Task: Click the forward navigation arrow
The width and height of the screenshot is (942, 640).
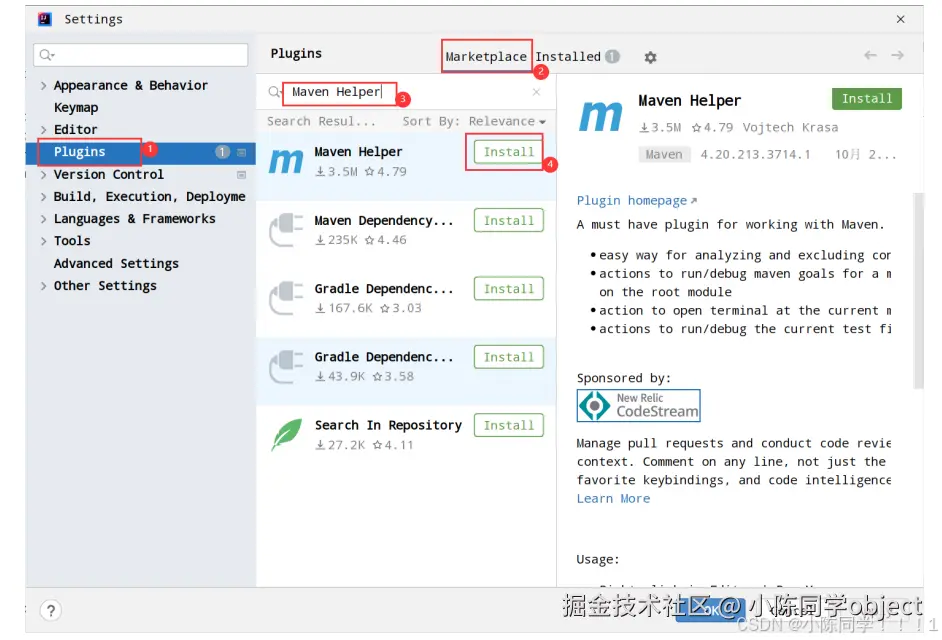Action: (x=898, y=55)
